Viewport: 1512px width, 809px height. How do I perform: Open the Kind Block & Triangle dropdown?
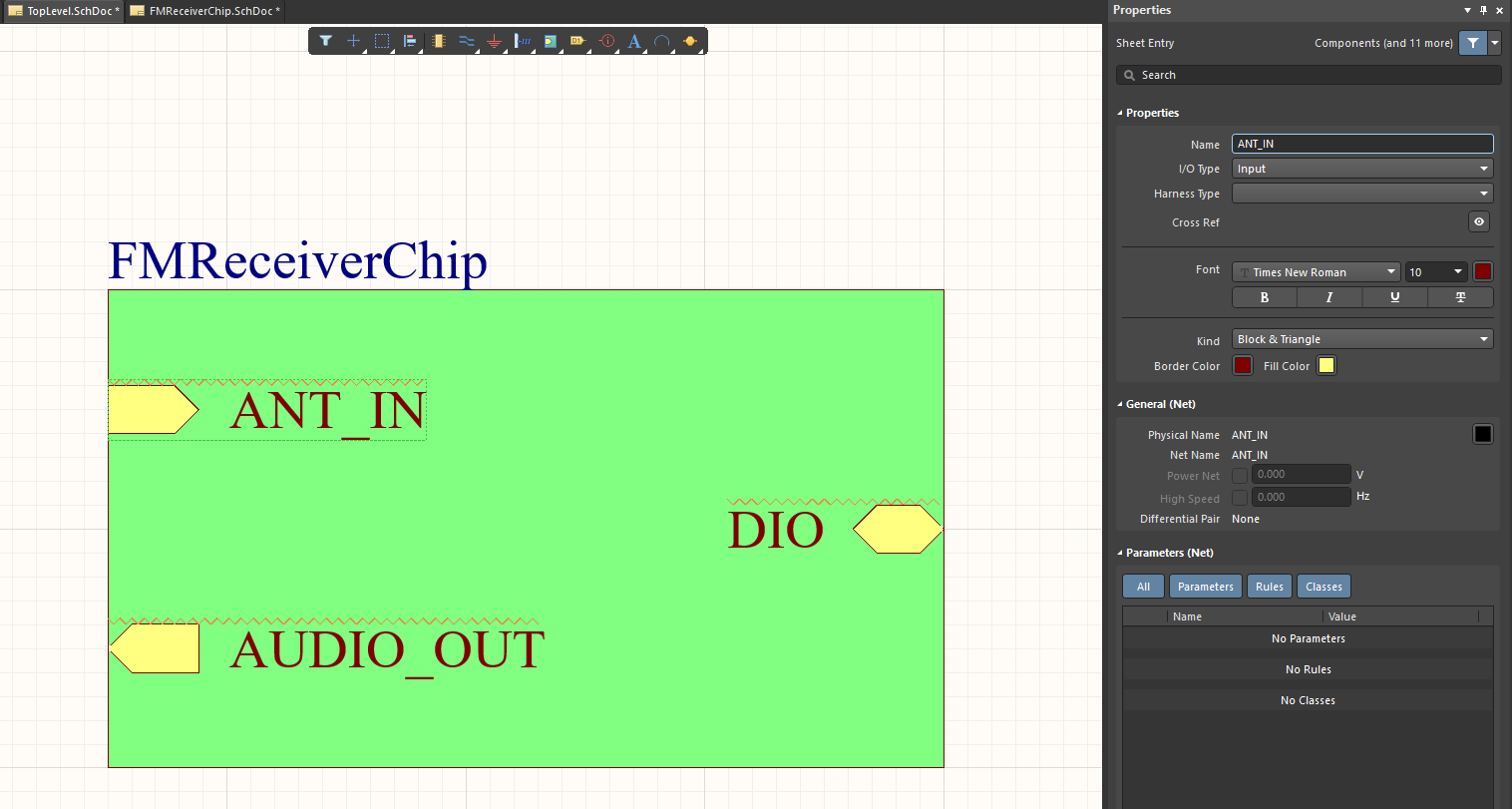click(1362, 339)
